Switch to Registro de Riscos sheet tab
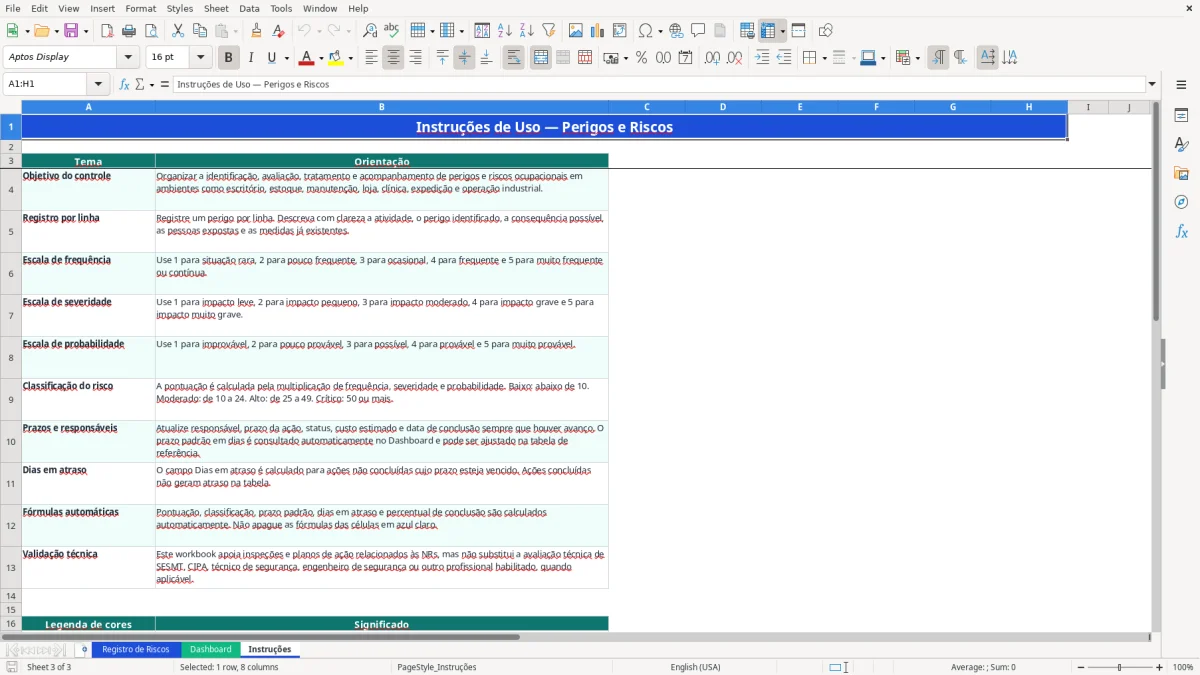Viewport: 1200px width, 675px height. pos(136,649)
